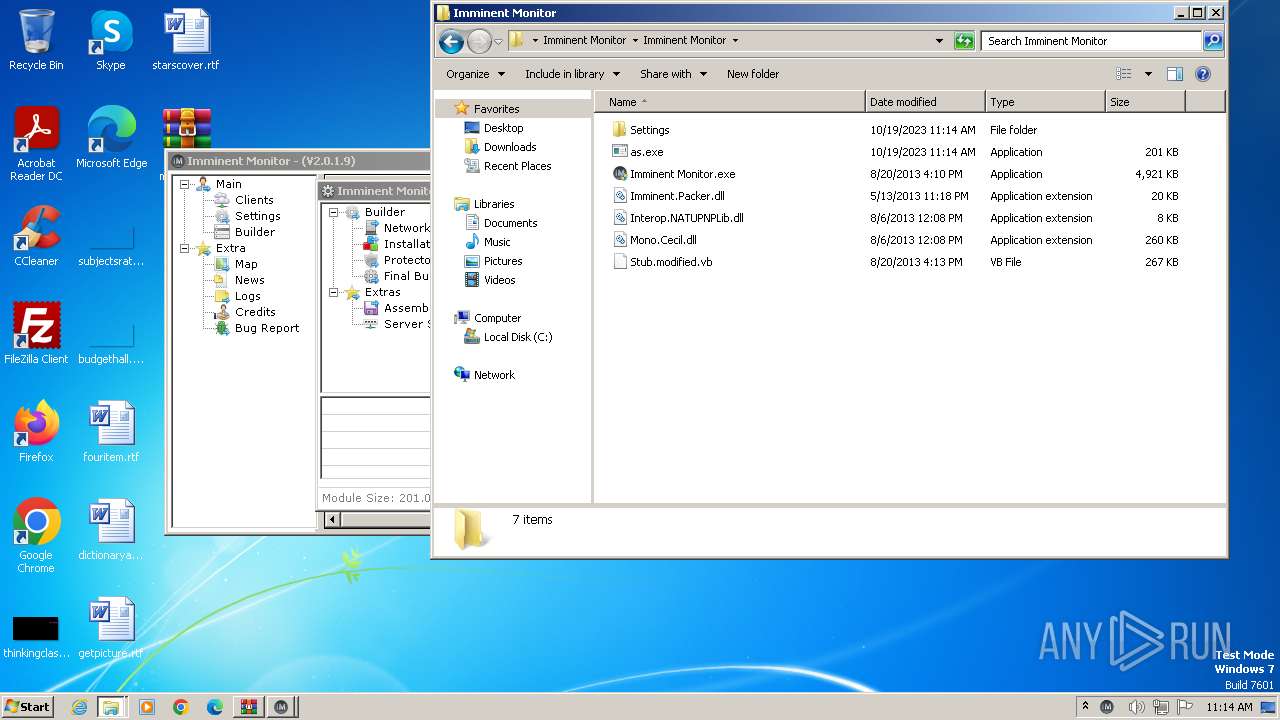Image resolution: width=1280 pixels, height=720 pixels.
Task: Sort by Type column header
Action: [1045, 102]
